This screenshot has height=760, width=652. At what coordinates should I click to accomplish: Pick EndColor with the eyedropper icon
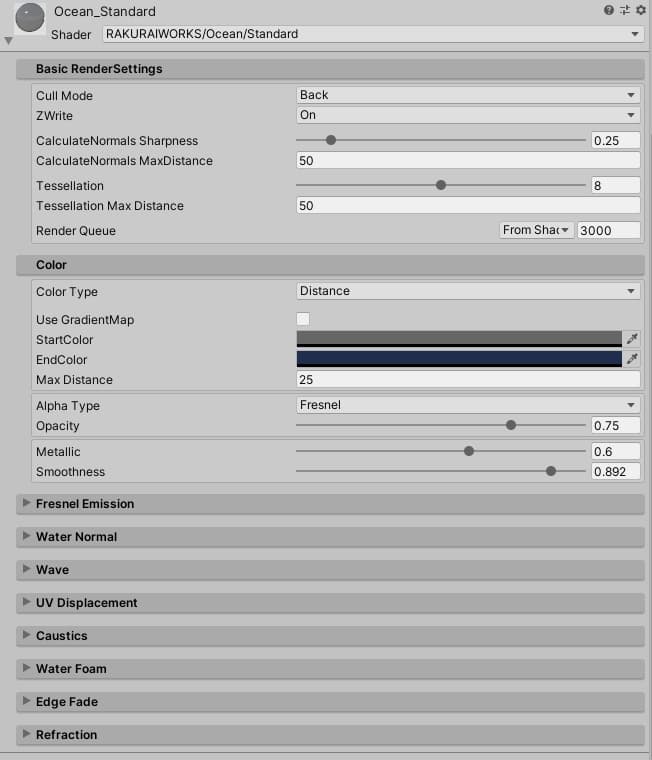[632, 359]
